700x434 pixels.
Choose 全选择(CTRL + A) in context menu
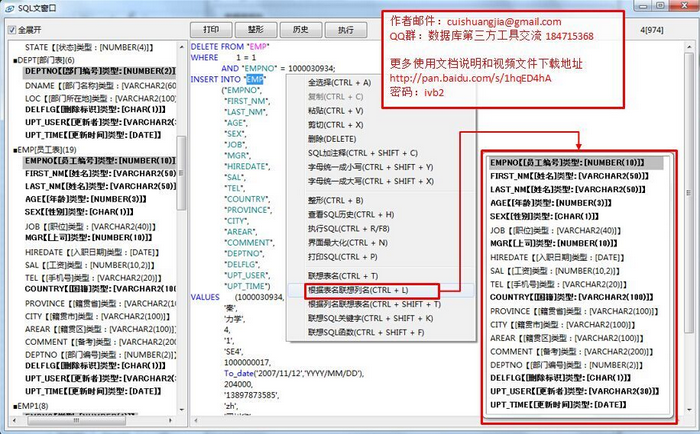[x=339, y=83]
